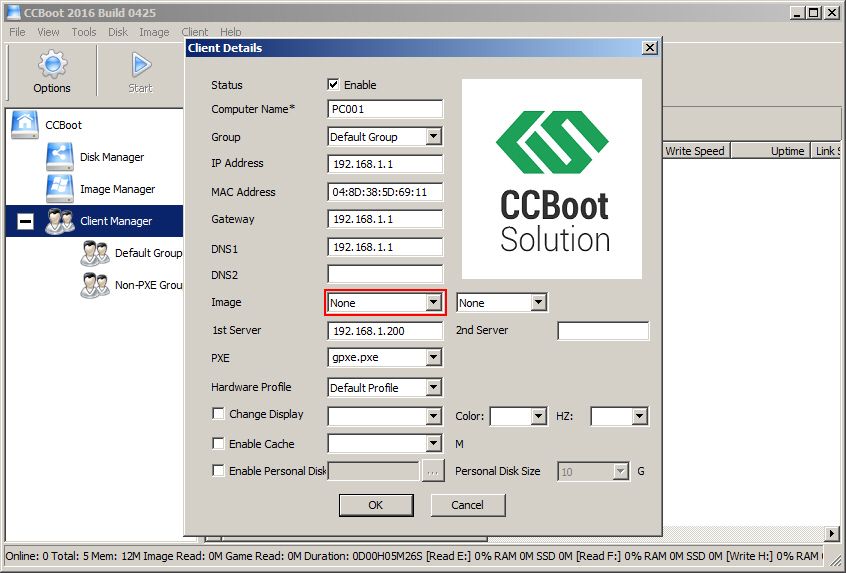Select the Default Group icon
This screenshot has width=846, height=573.
[95, 253]
